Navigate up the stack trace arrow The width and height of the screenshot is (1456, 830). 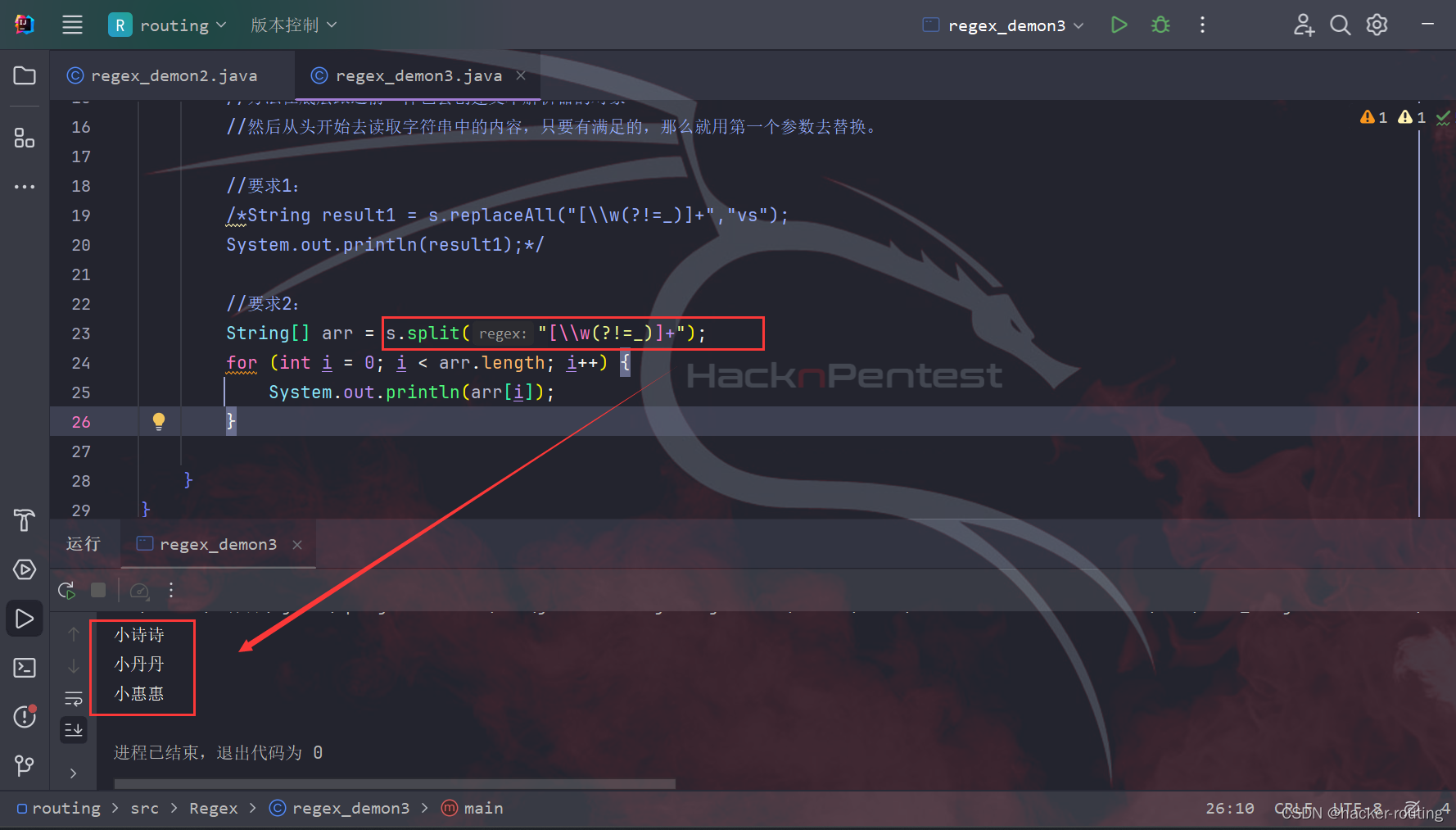pos(74,634)
